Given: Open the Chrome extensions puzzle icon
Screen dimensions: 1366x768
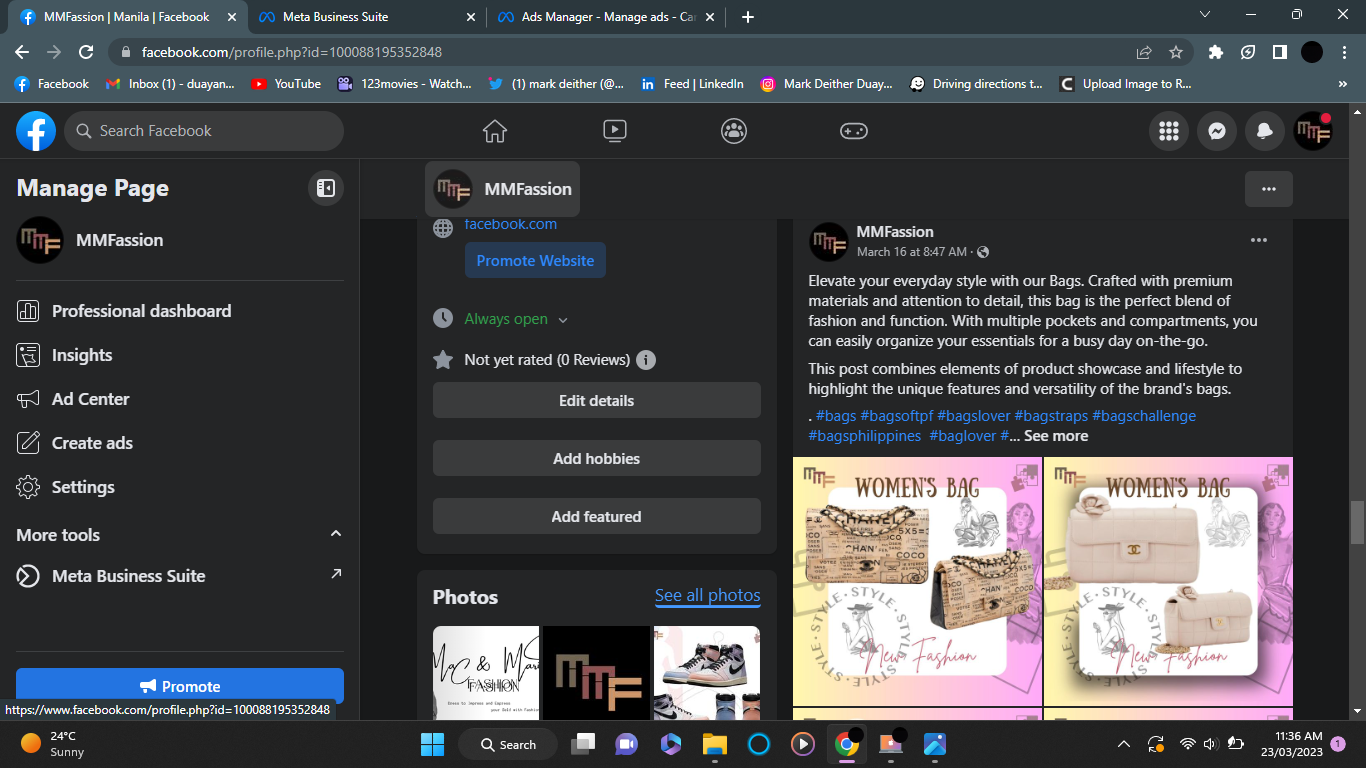Looking at the screenshot, I should pos(1216,52).
